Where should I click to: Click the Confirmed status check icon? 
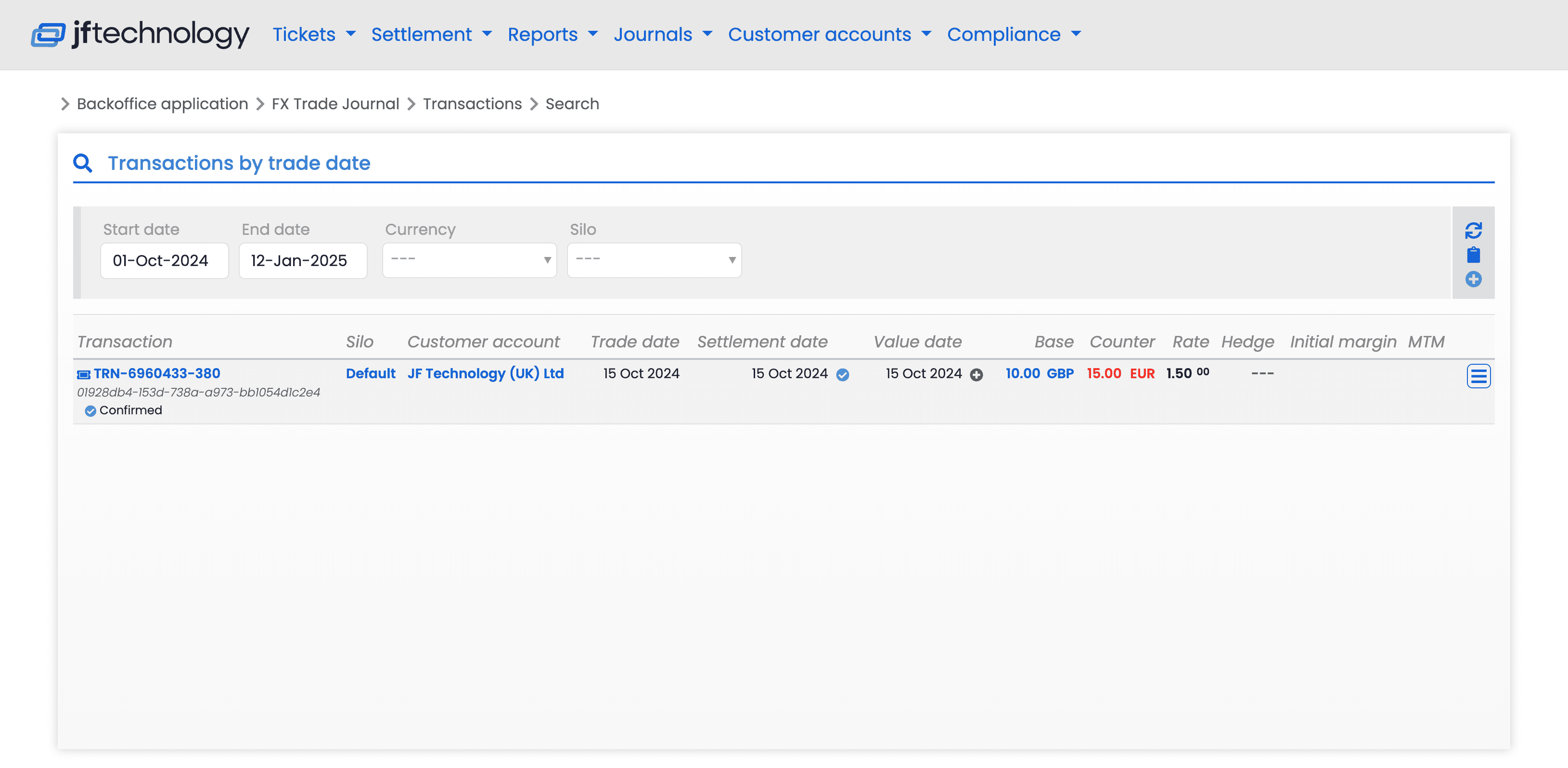90,411
